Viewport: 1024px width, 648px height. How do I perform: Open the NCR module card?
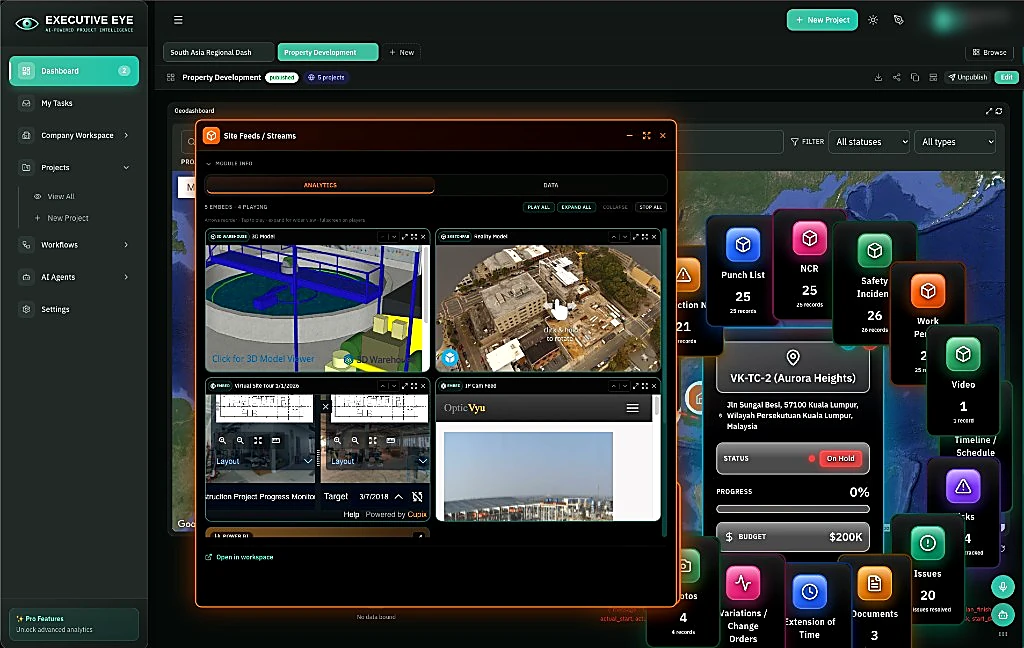click(809, 263)
